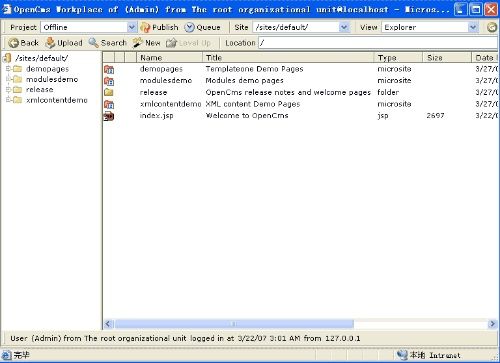
Task: Expand the release tree node
Action: coord(8,90)
